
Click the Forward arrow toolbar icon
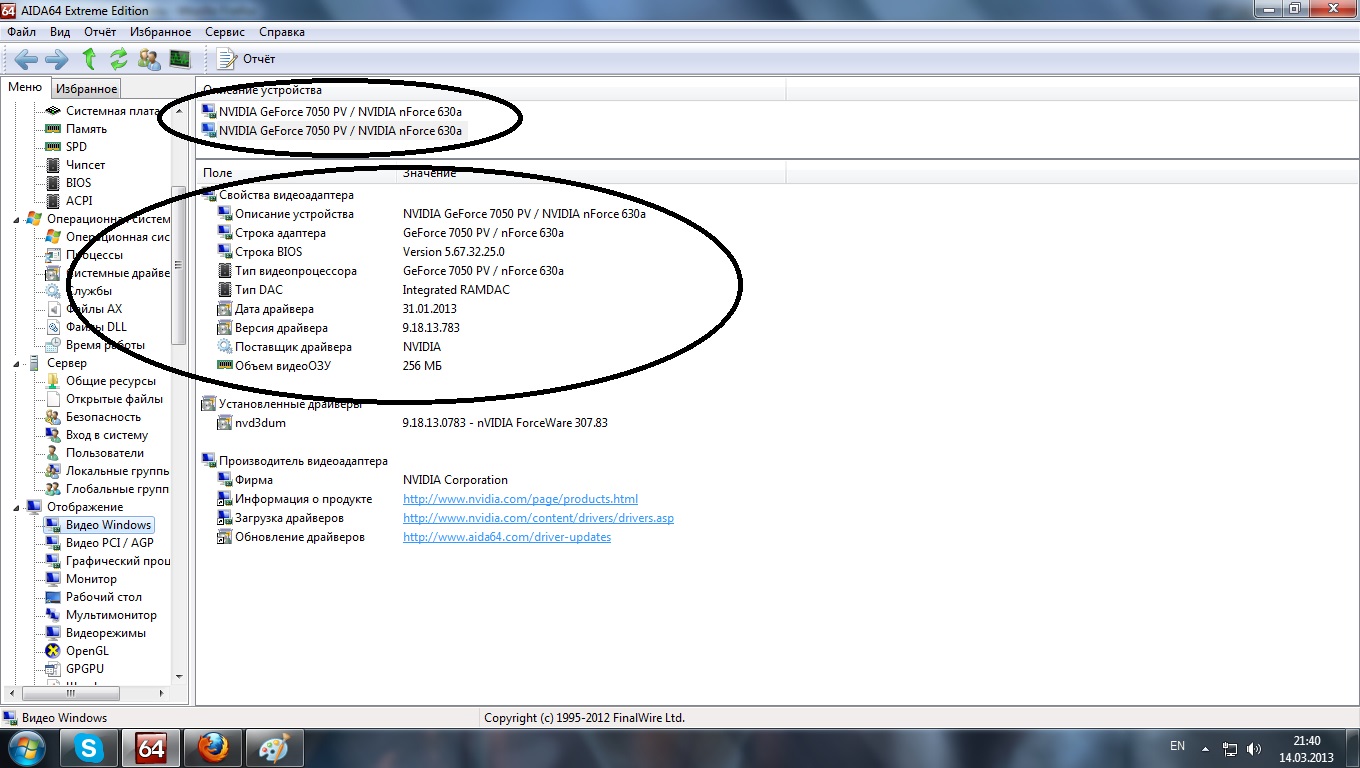57,59
